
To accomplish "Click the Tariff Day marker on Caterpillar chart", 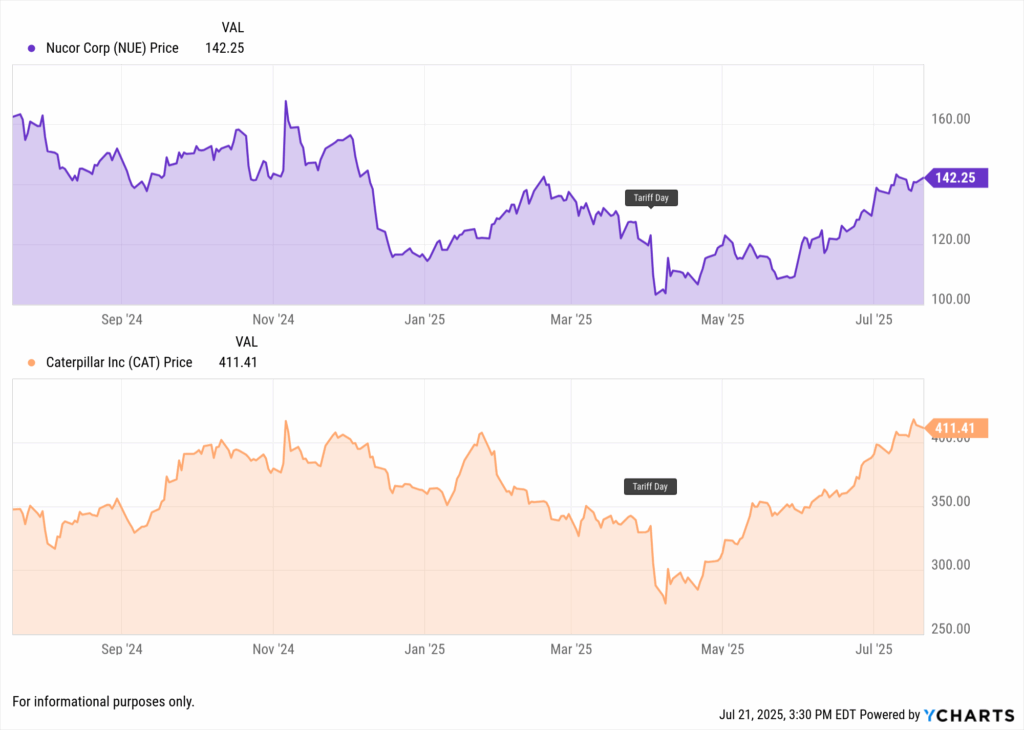I will pos(650,486).
